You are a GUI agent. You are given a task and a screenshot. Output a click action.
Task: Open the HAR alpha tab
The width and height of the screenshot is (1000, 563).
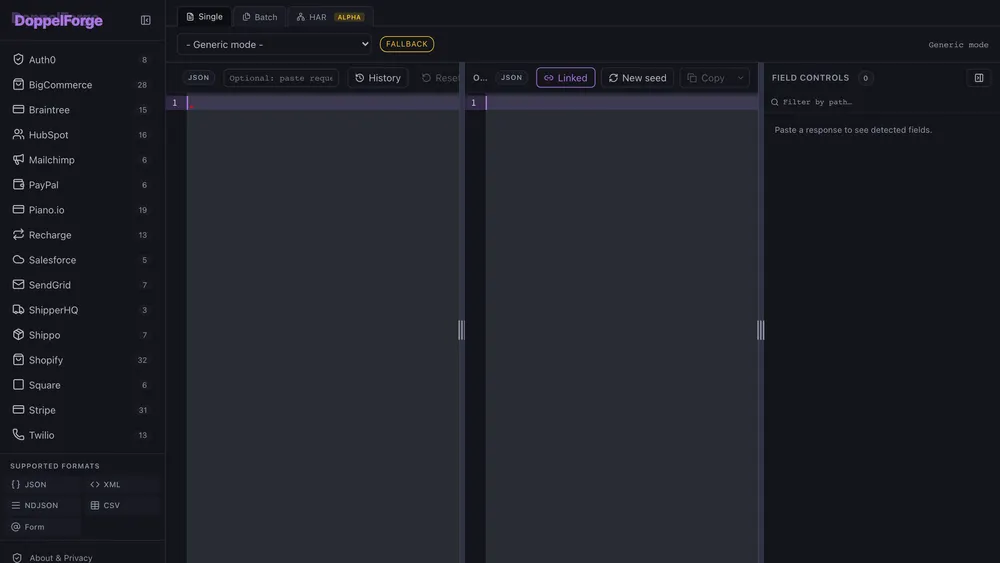(x=330, y=17)
